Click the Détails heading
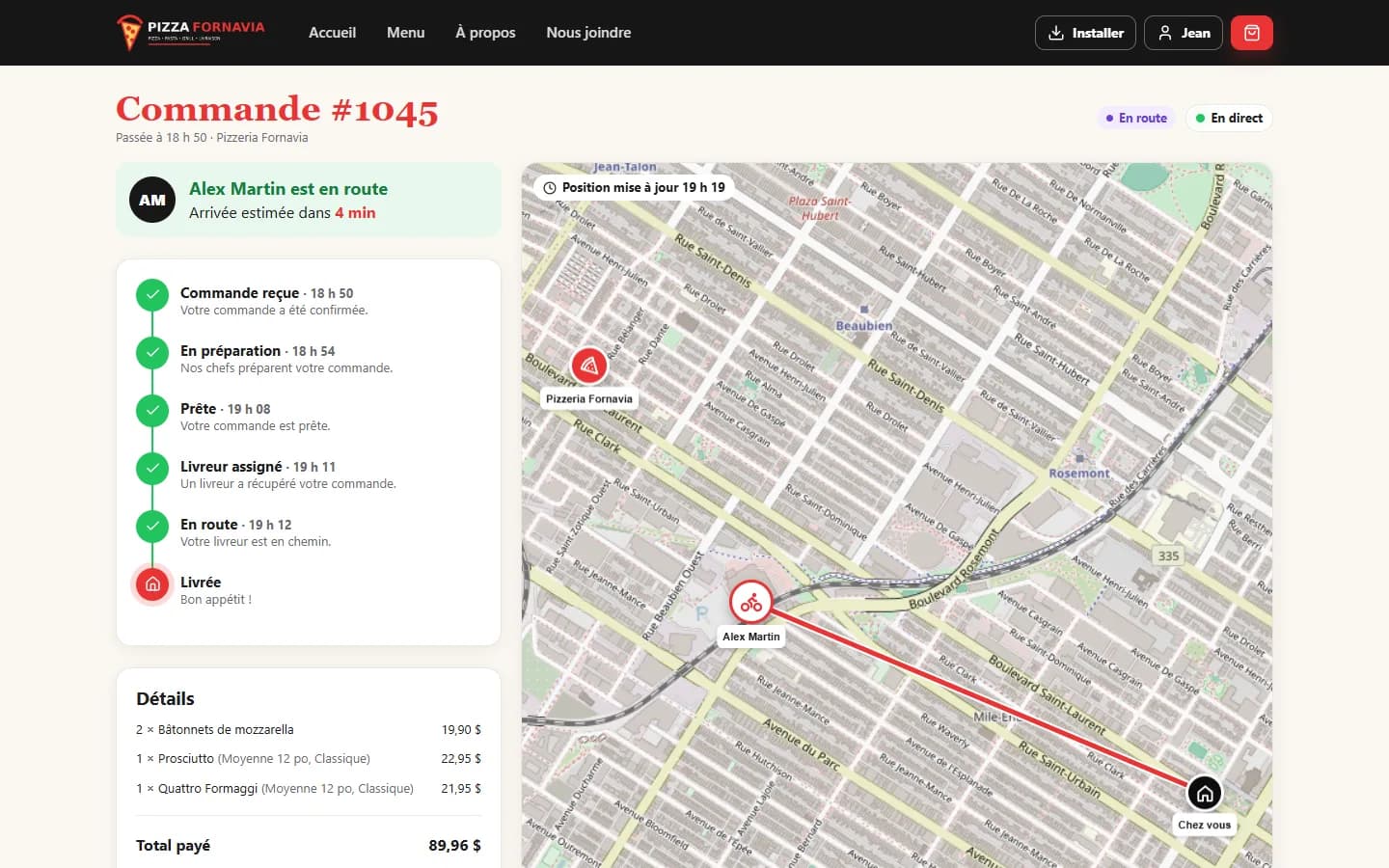Viewport: 1389px width, 868px height. [165, 699]
